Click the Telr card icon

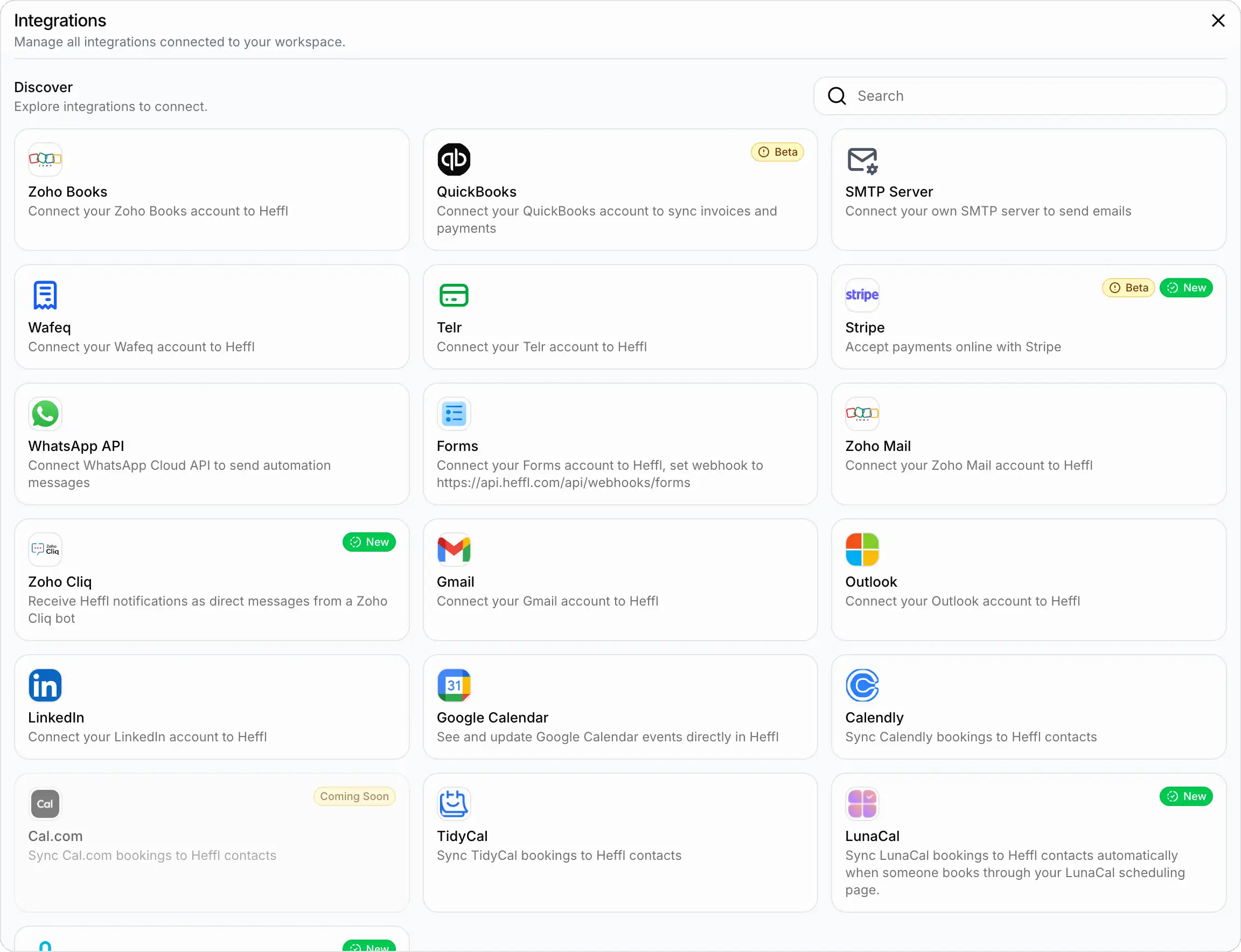[454, 295]
